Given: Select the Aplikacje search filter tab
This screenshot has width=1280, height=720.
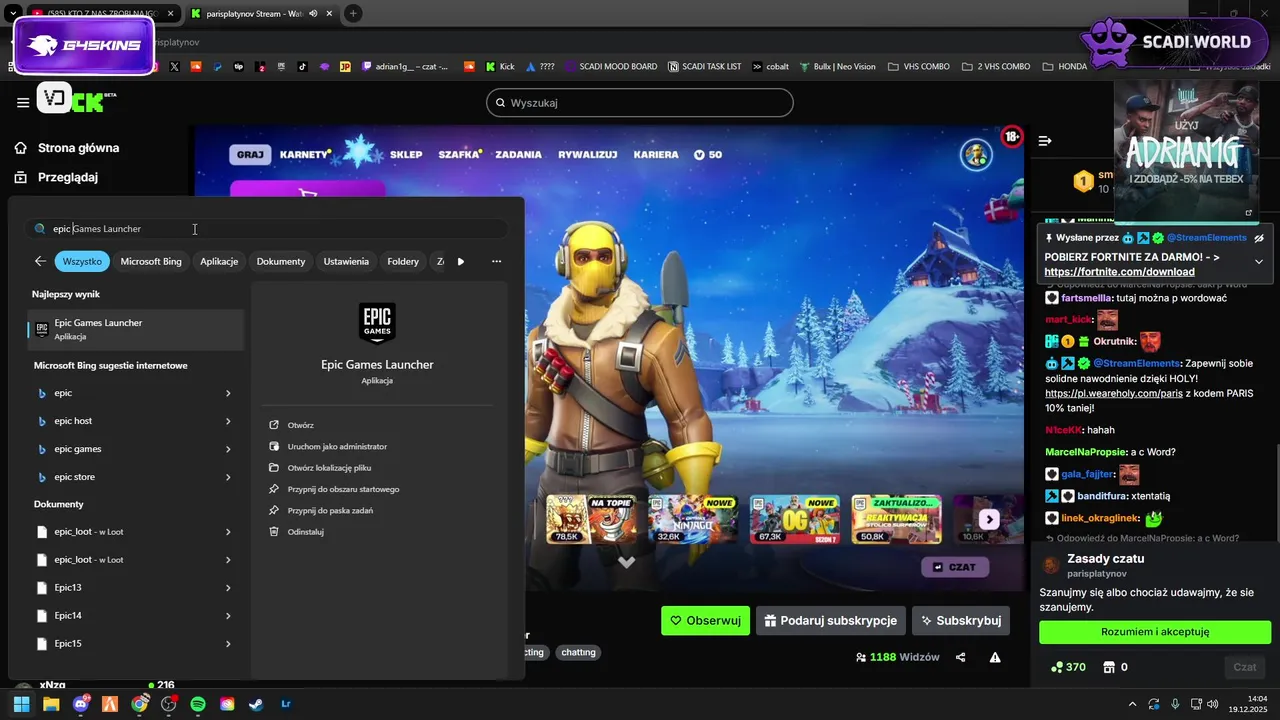Looking at the screenshot, I should 219,261.
